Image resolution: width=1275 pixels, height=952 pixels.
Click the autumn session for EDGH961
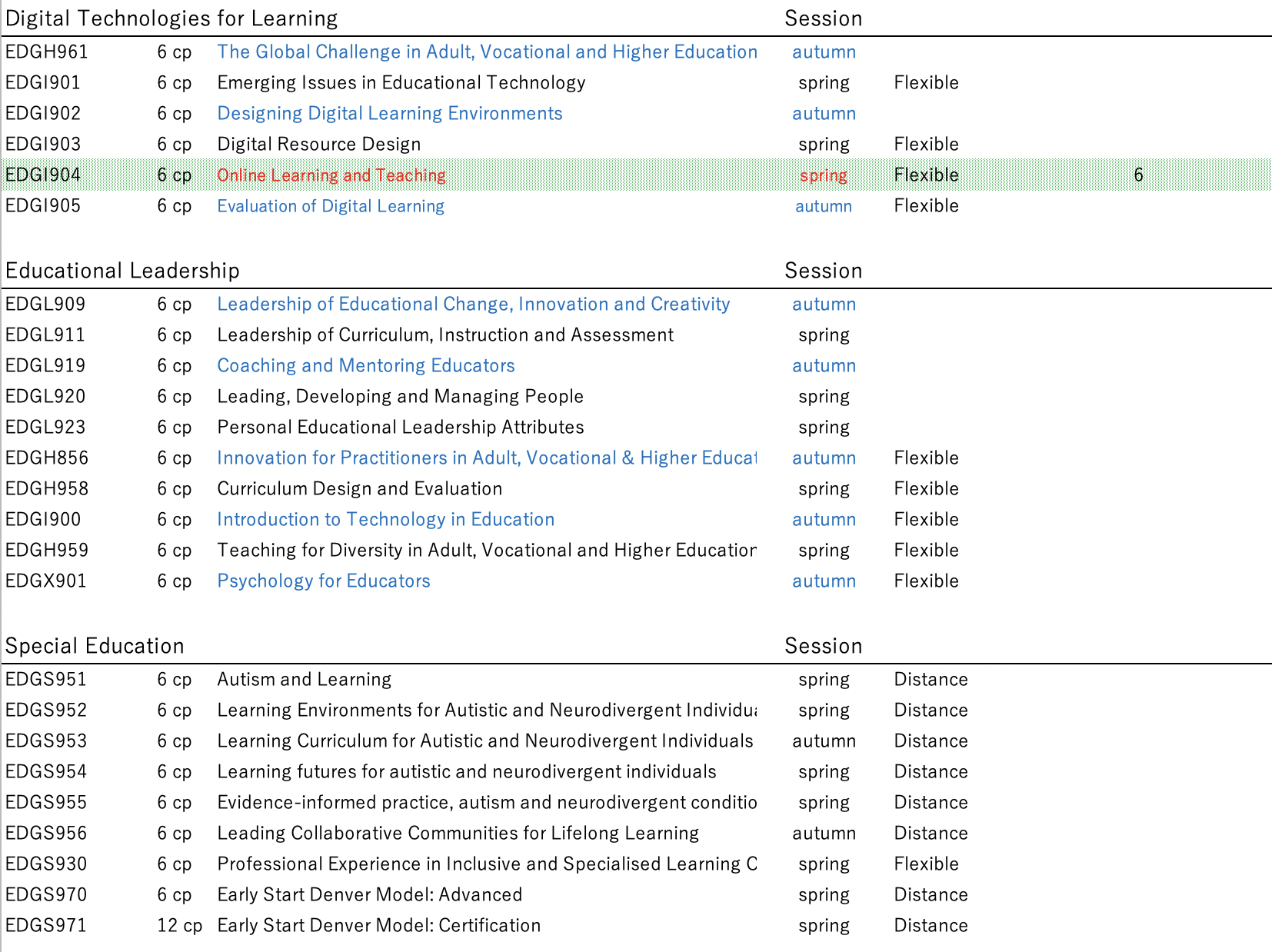coord(824,52)
